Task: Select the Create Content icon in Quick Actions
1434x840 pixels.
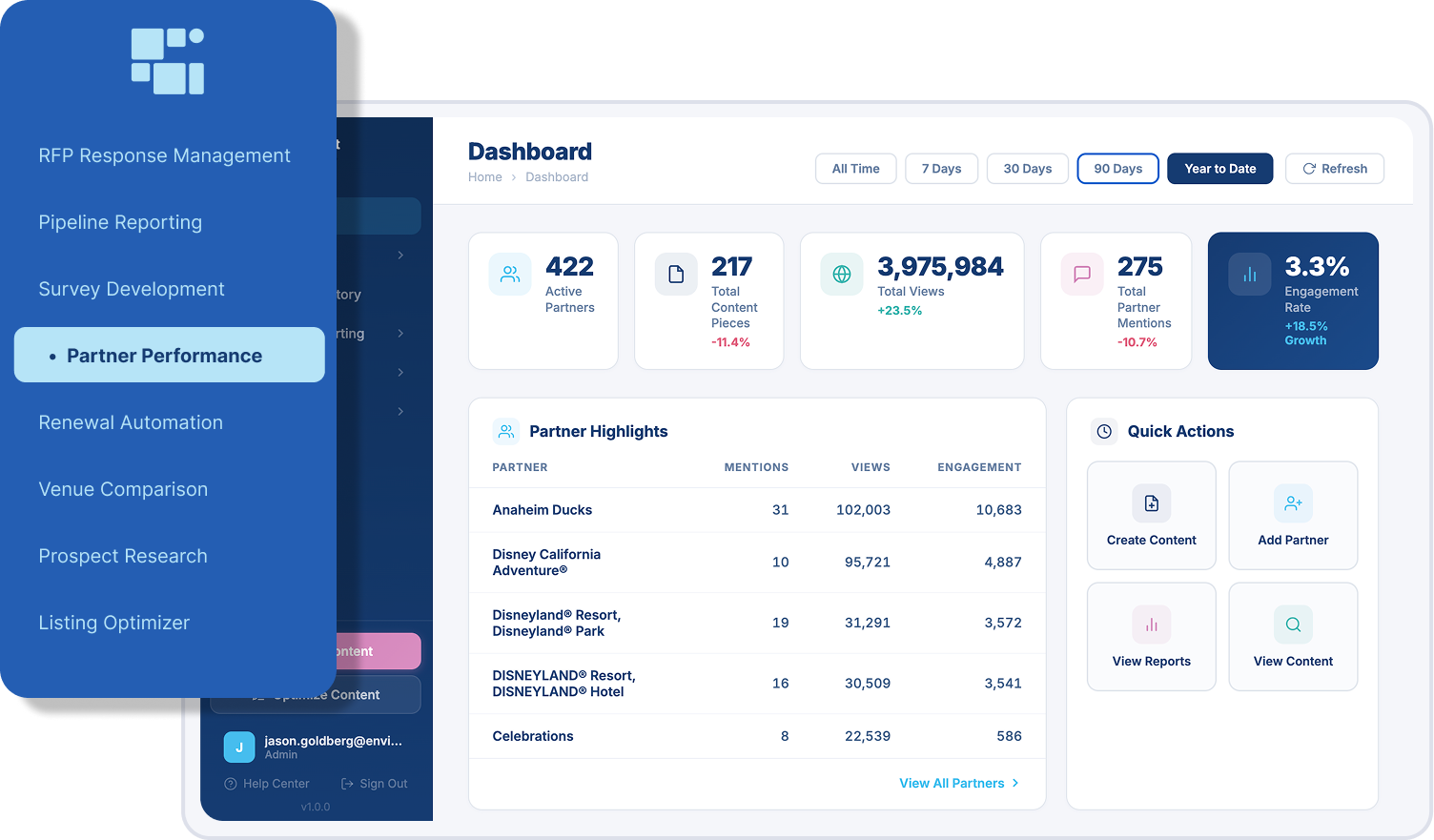Action: 1151,502
